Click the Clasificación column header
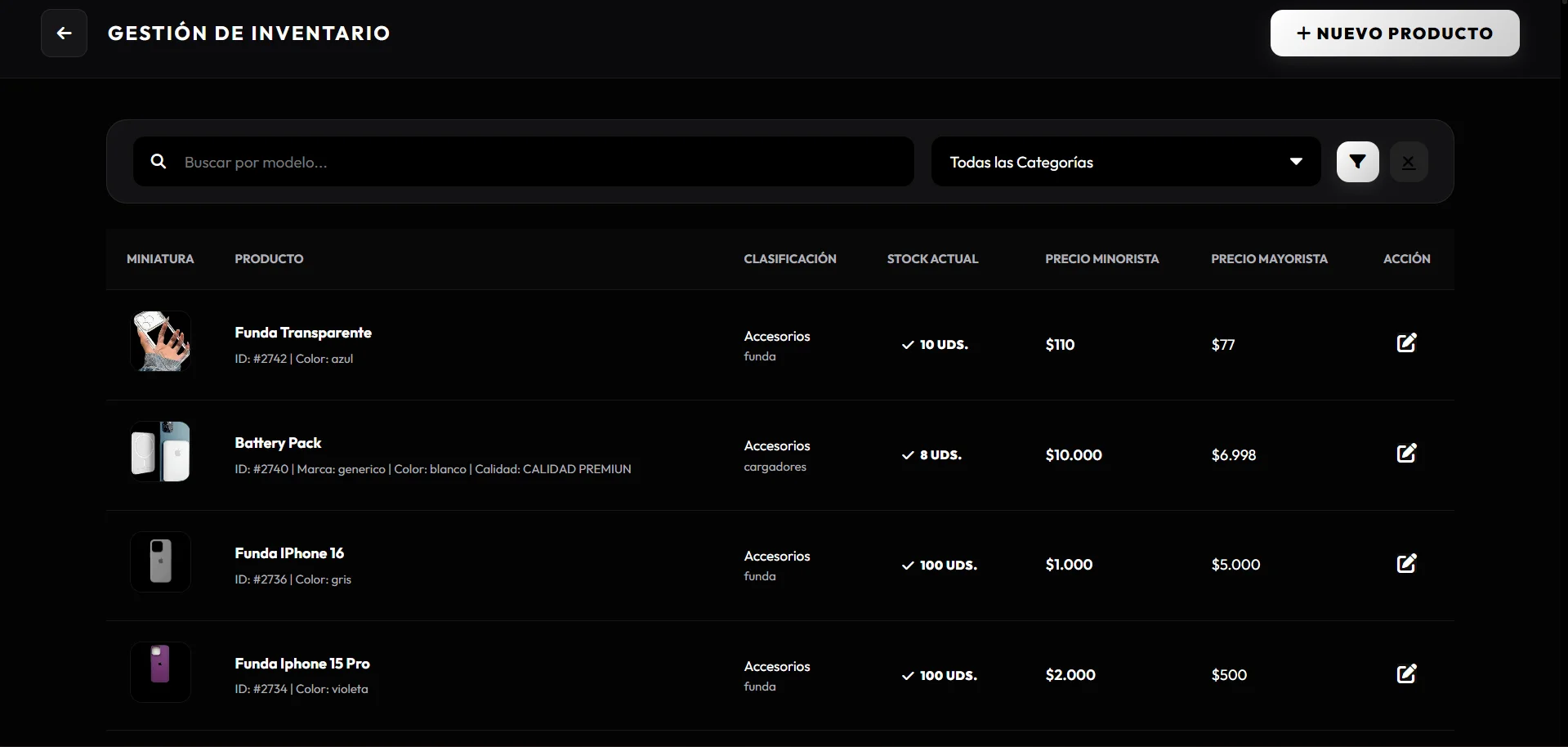The width and height of the screenshot is (1568, 747). 790,259
